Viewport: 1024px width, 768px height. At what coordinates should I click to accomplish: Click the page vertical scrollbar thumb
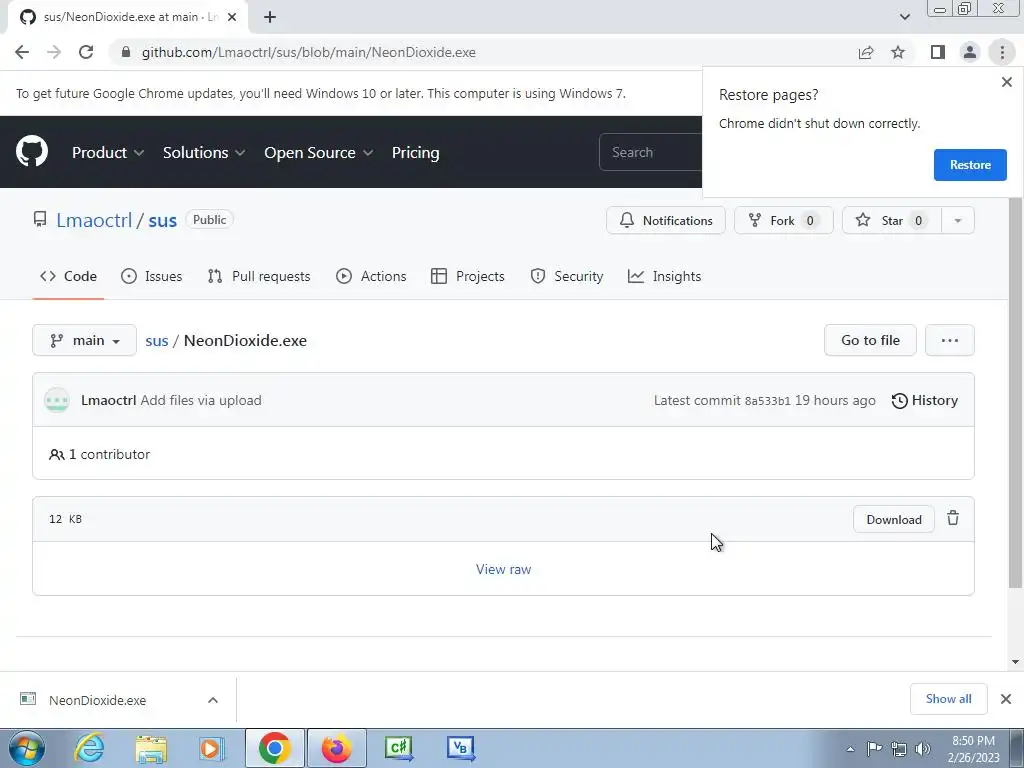(x=1015, y=392)
